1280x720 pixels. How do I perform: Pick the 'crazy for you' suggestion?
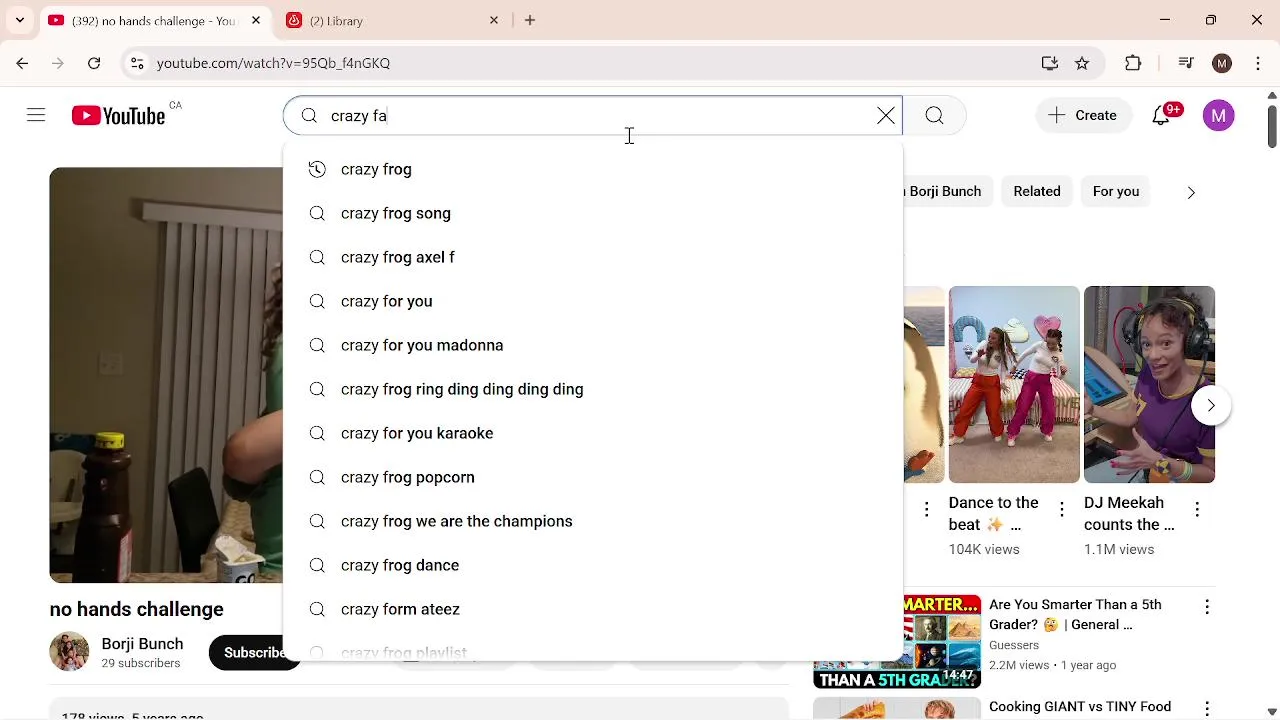(593, 301)
